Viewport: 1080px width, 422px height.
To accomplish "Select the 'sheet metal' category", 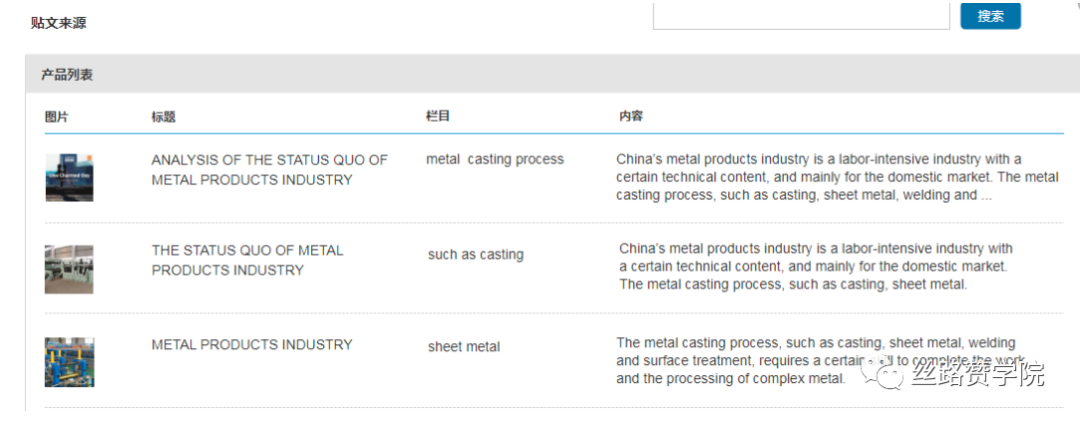I will (464, 347).
